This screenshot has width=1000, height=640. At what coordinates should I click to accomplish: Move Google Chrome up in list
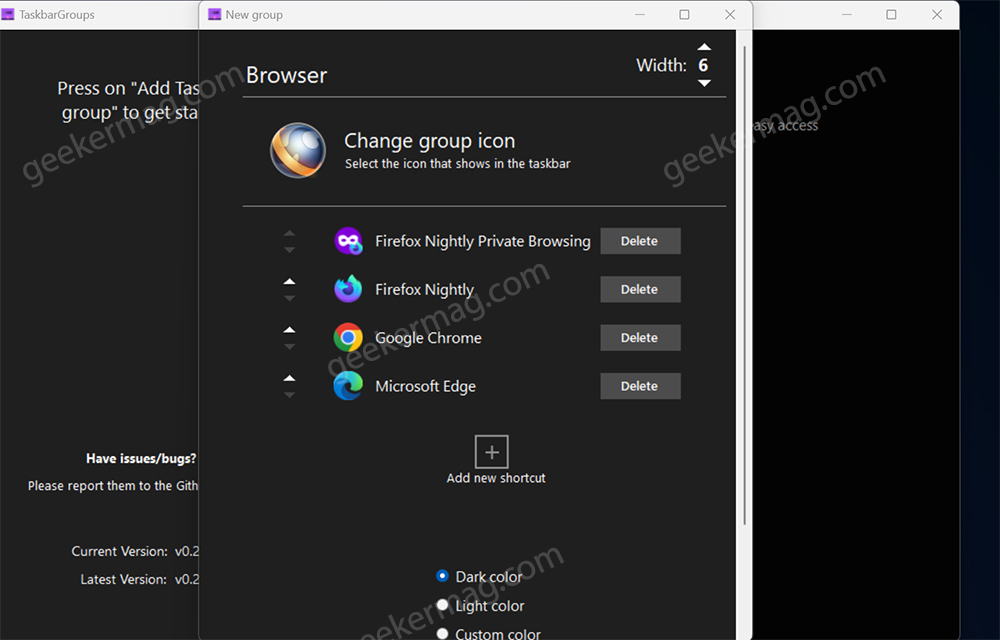[290, 330]
